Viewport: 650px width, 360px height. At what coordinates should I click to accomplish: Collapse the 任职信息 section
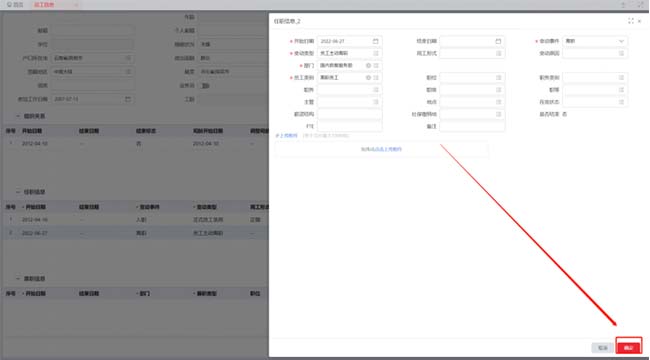coord(18,192)
